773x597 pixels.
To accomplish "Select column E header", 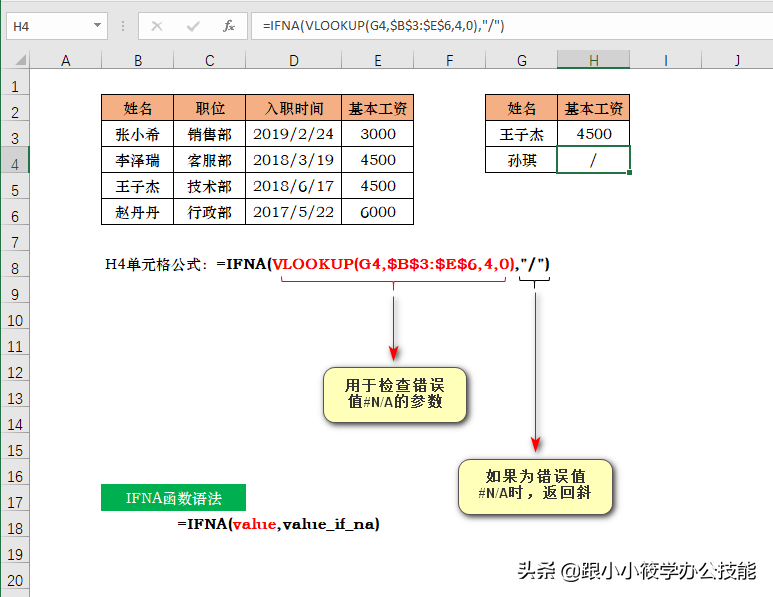I will pyautogui.click(x=378, y=60).
